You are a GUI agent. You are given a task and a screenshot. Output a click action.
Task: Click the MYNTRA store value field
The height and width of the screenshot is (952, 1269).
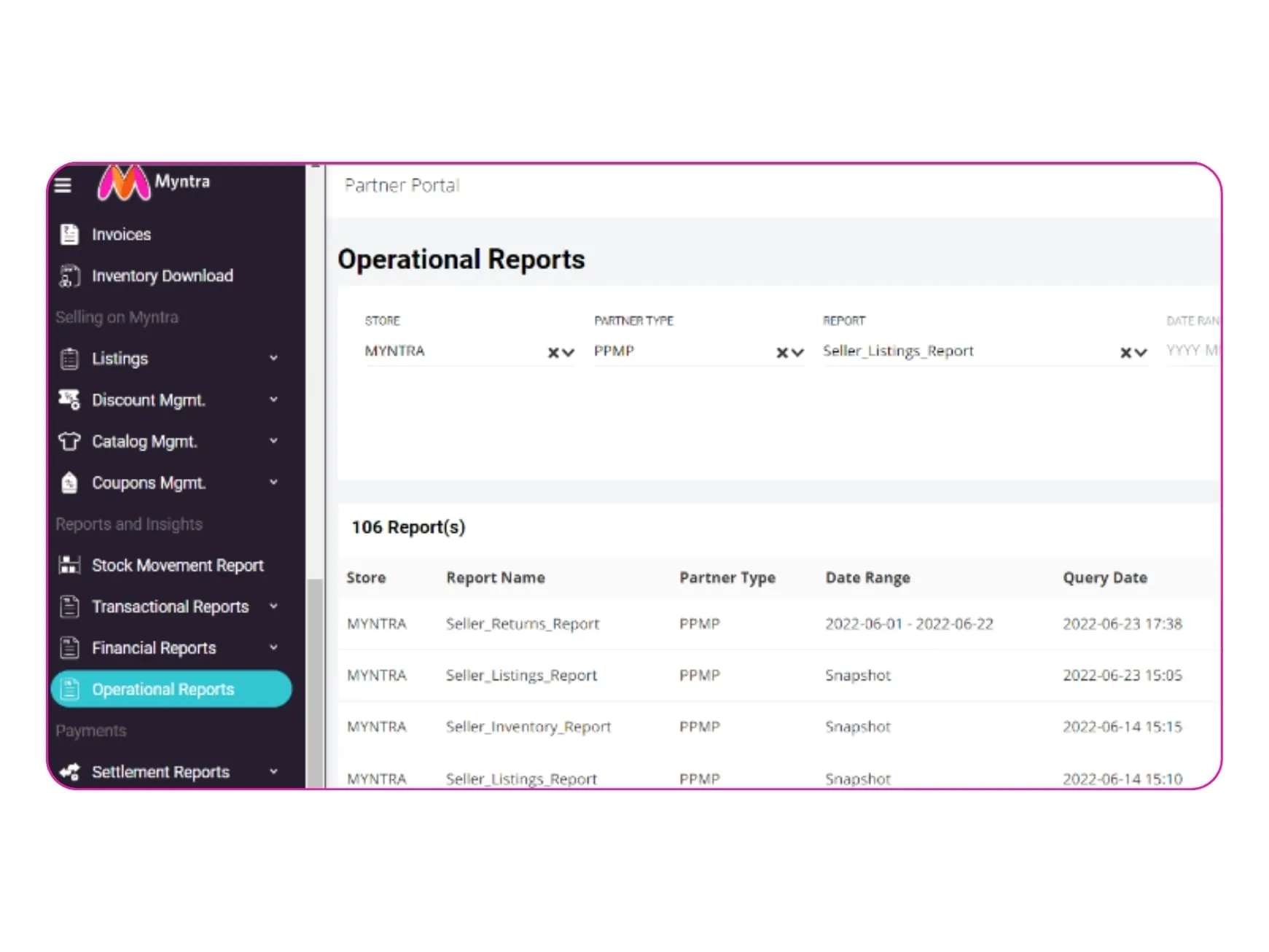[x=470, y=351]
